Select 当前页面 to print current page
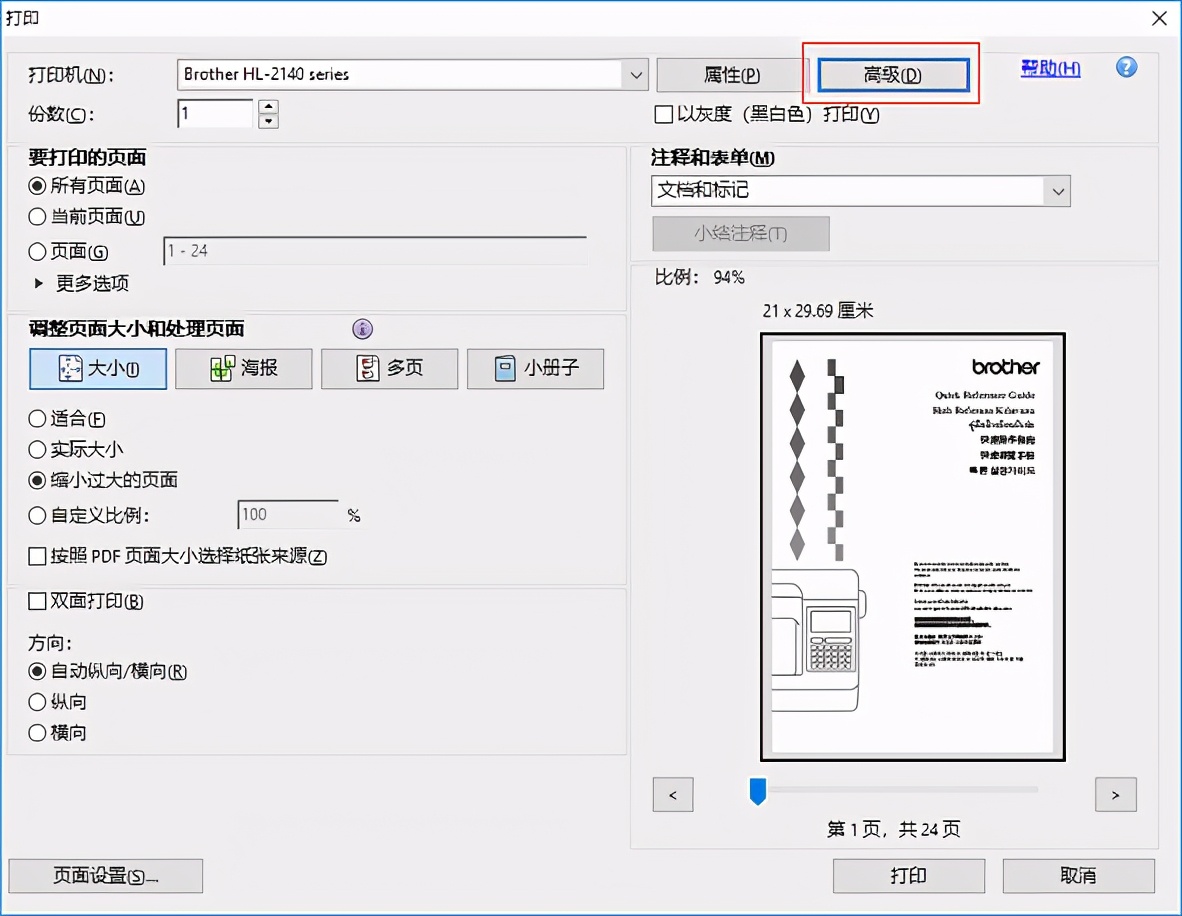The width and height of the screenshot is (1182, 916). tap(36, 217)
